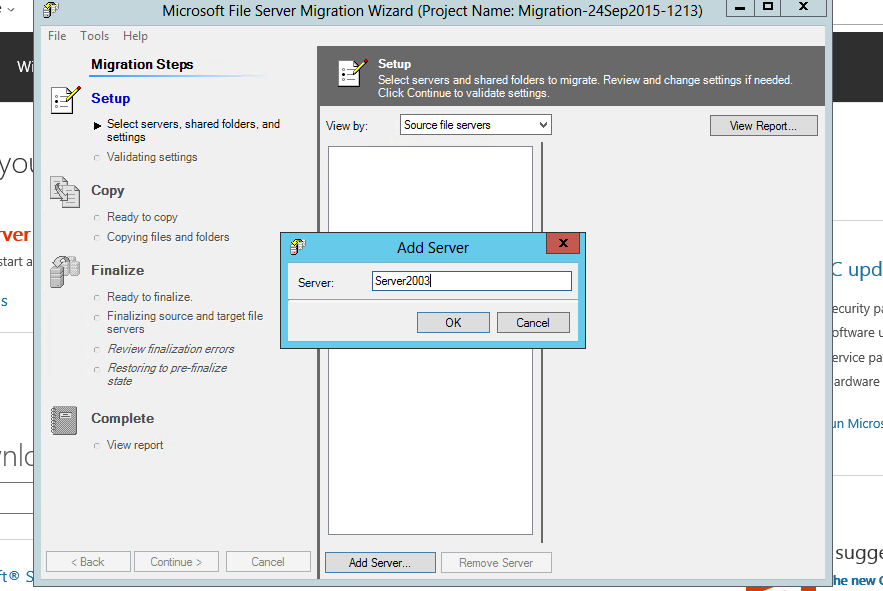
Task: Select the 'Ready to finalize.' step
Action: (150, 297)
